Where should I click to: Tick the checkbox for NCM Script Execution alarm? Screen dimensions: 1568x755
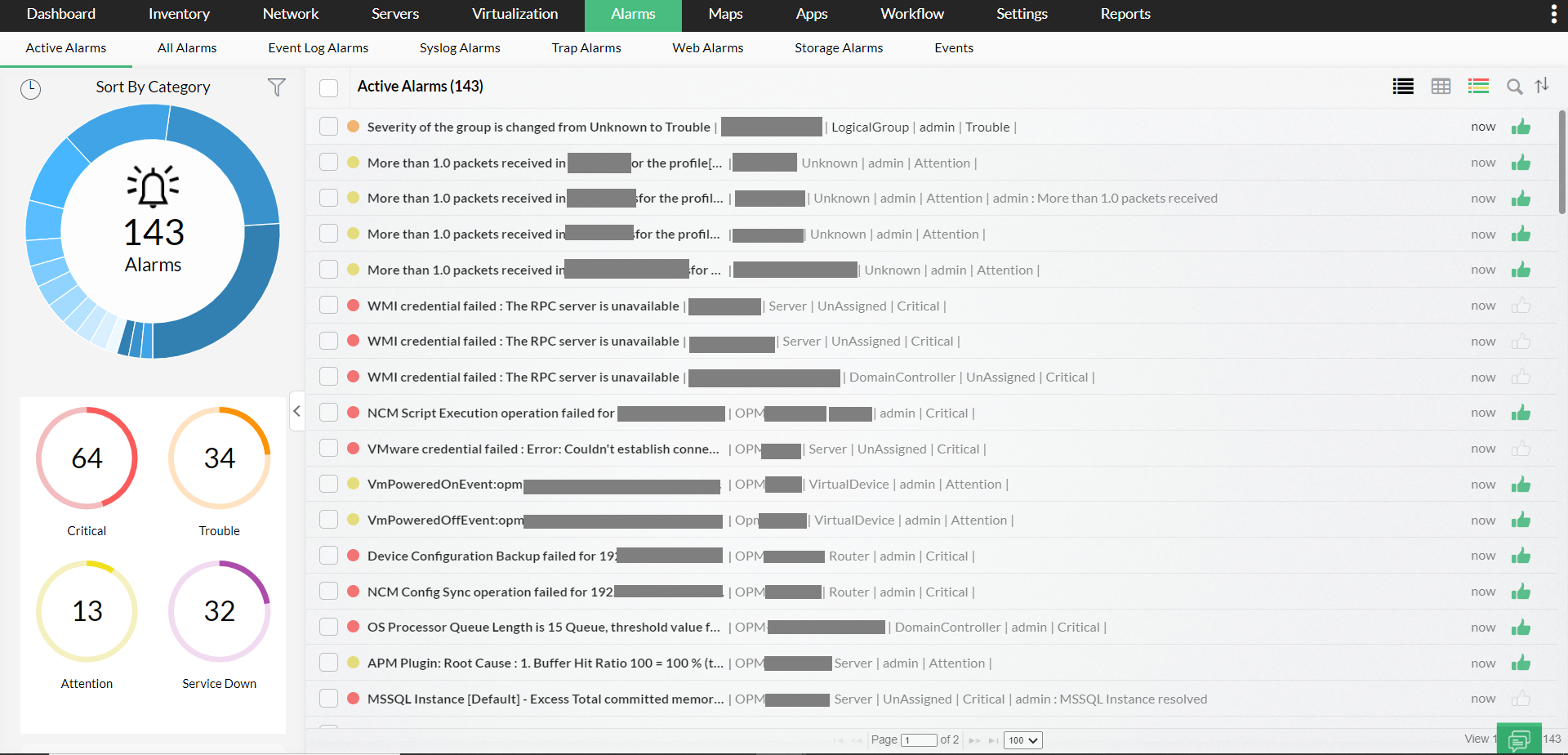328,413
